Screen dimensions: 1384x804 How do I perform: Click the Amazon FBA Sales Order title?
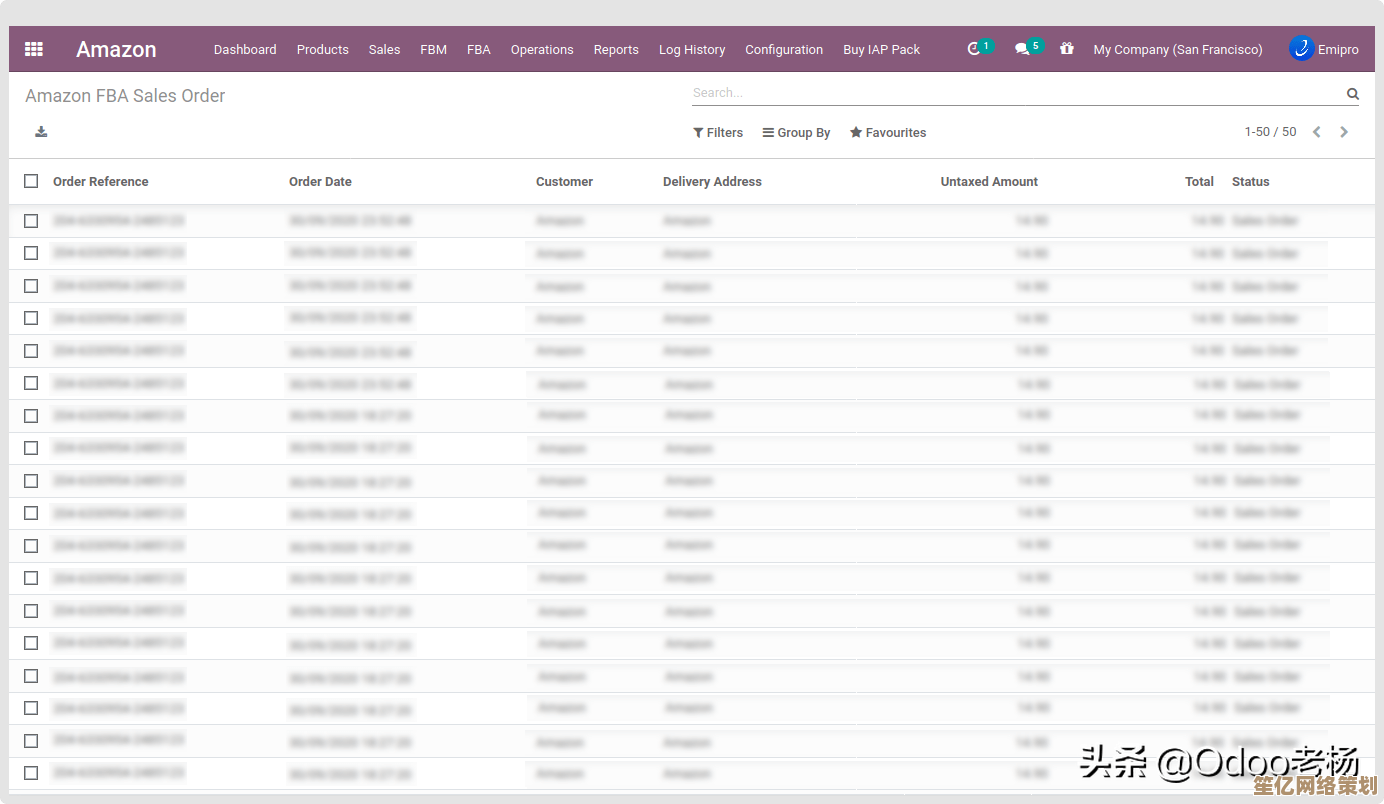click(125, 96)
